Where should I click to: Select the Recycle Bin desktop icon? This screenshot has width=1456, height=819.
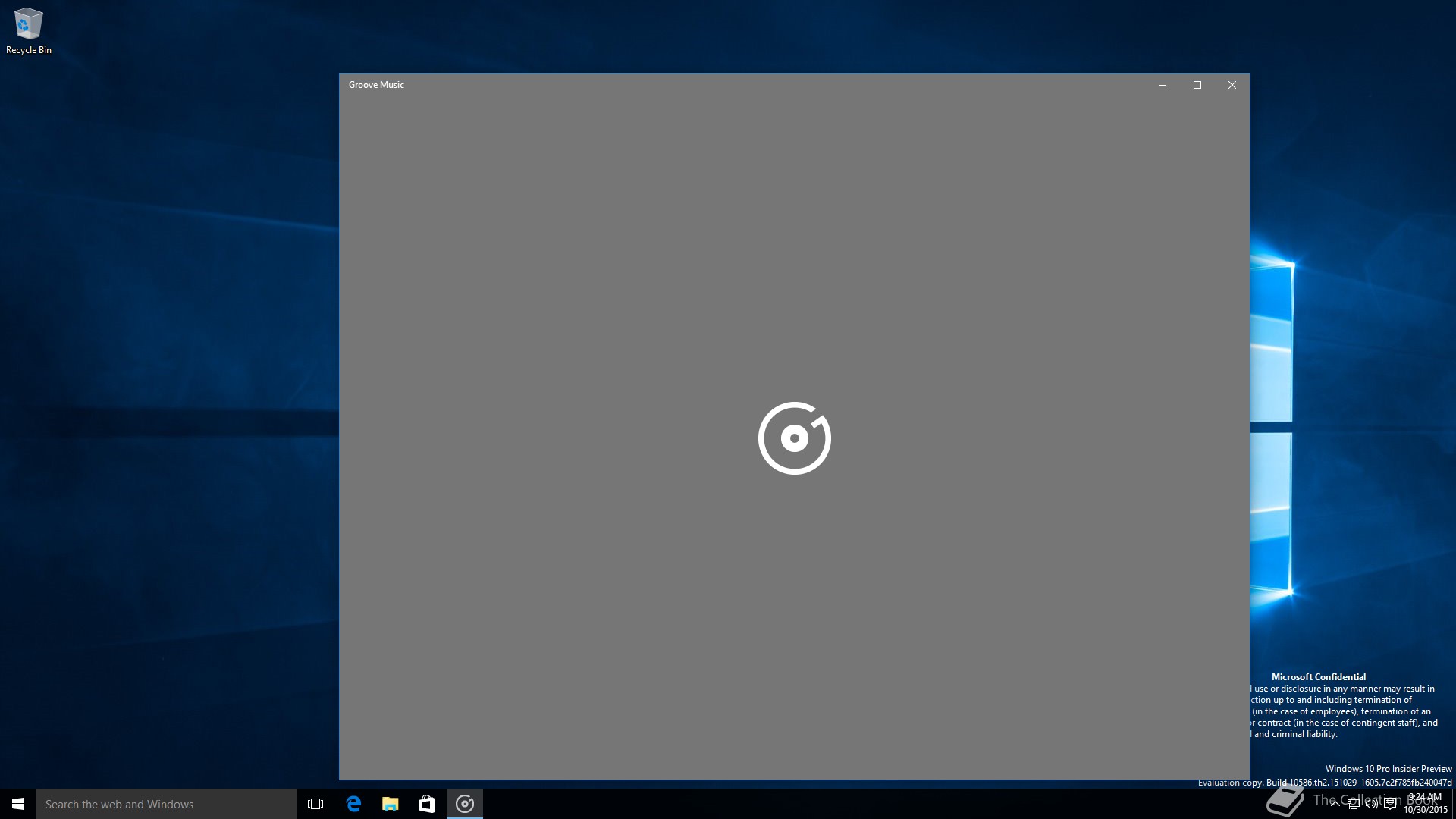29,31
